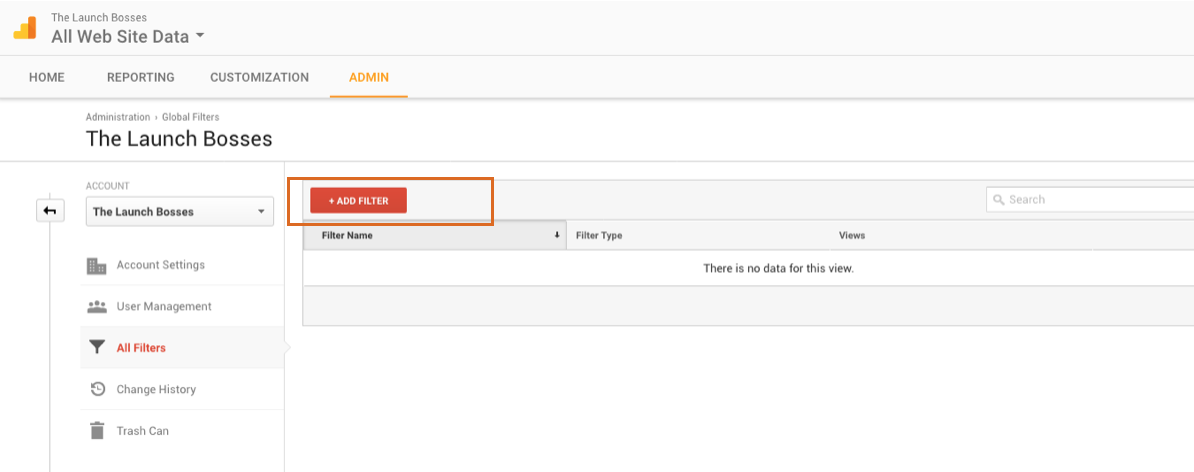Click 'The Launch Bosses' property name in the header
This screenshot has width=1194, height=472.
click(99, 17)
